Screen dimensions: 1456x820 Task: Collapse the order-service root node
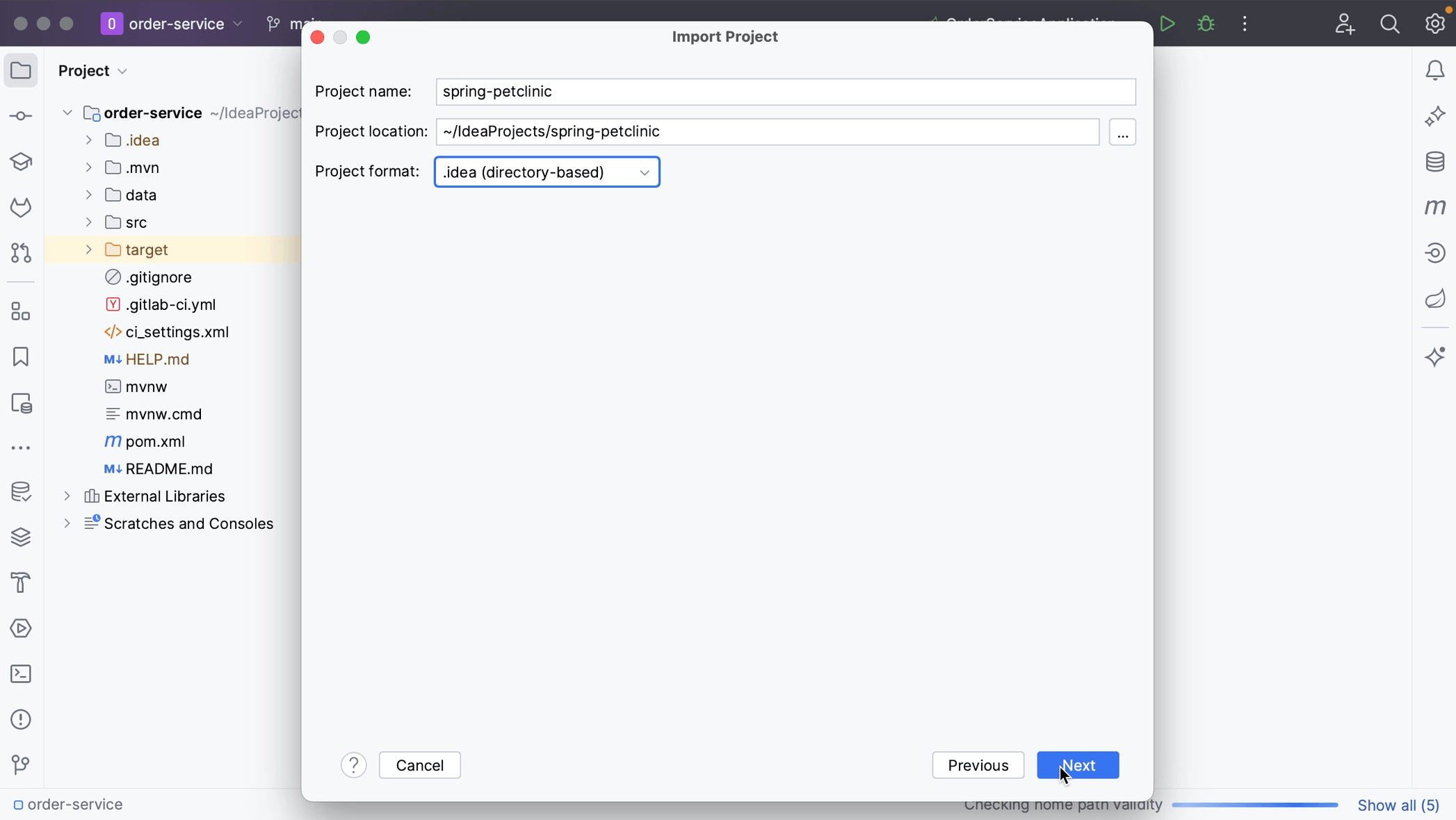[x=67, y=113]
